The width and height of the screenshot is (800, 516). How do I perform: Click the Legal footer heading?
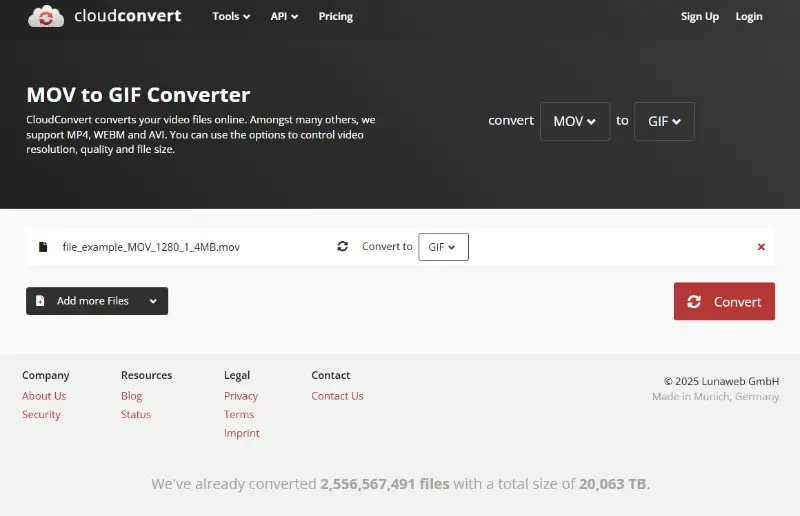(237, 375)
